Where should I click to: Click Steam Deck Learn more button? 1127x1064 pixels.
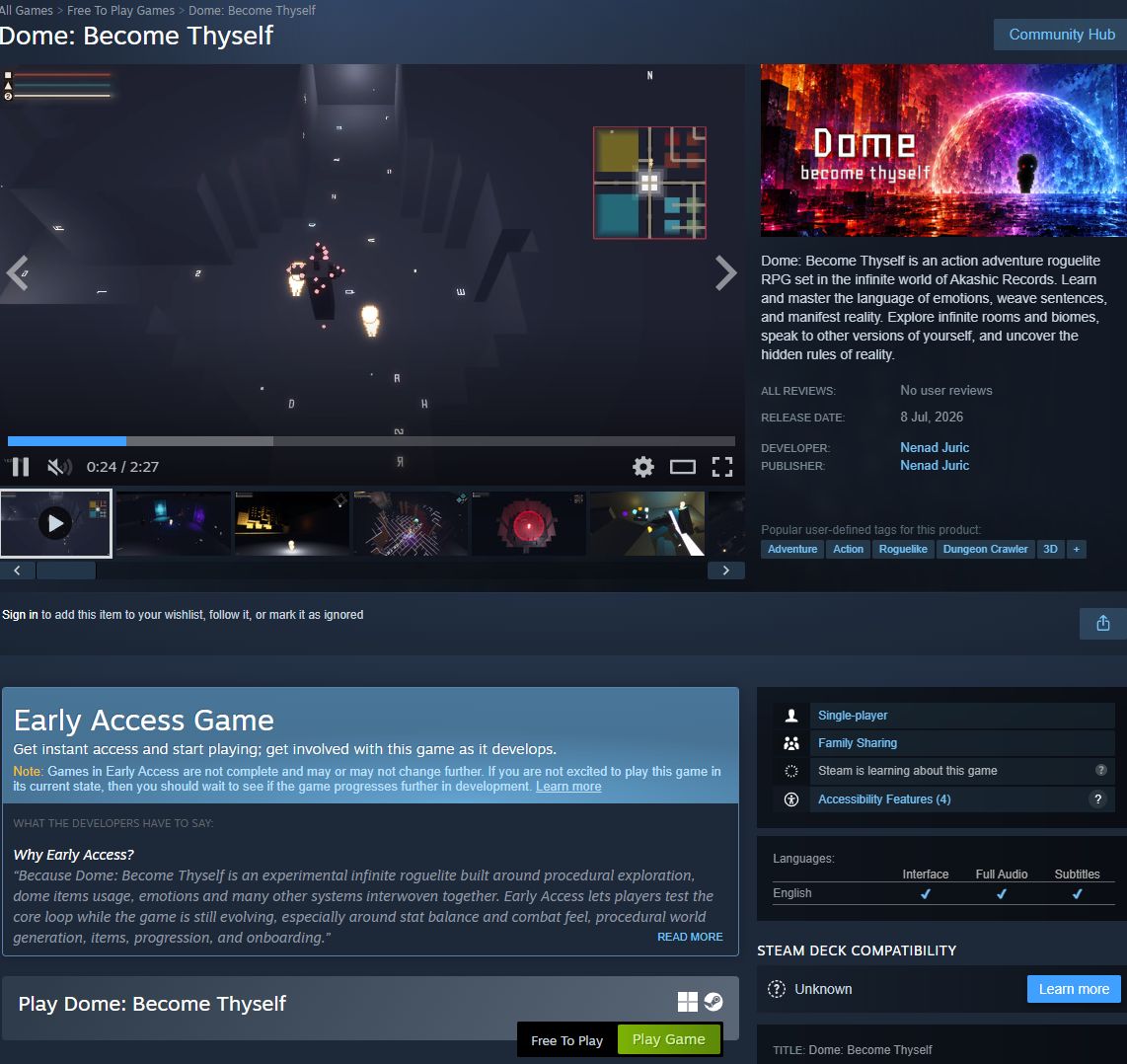coord(1074,989)
